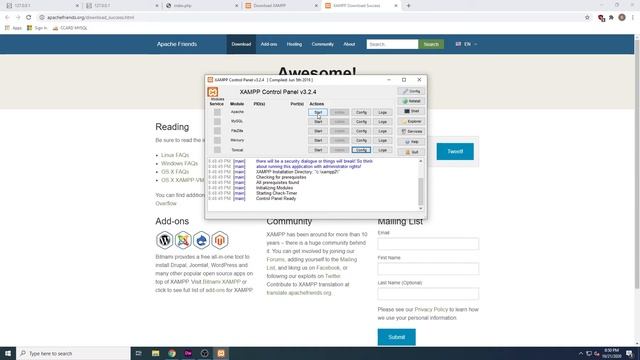Image resolution: width=640 pixels, height=360 pixels.
Task: Open the Add-ons menu item
Action: 269,44
